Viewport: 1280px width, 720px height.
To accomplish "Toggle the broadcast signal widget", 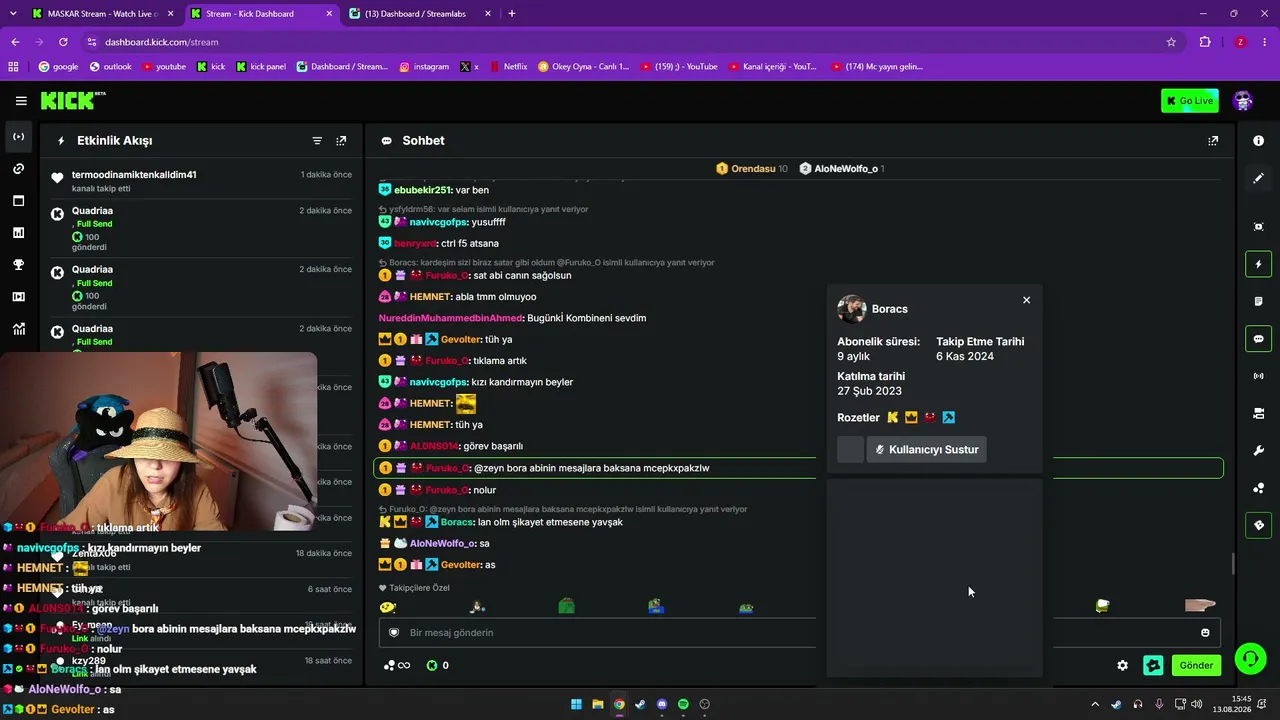I will pos(1259,376).
